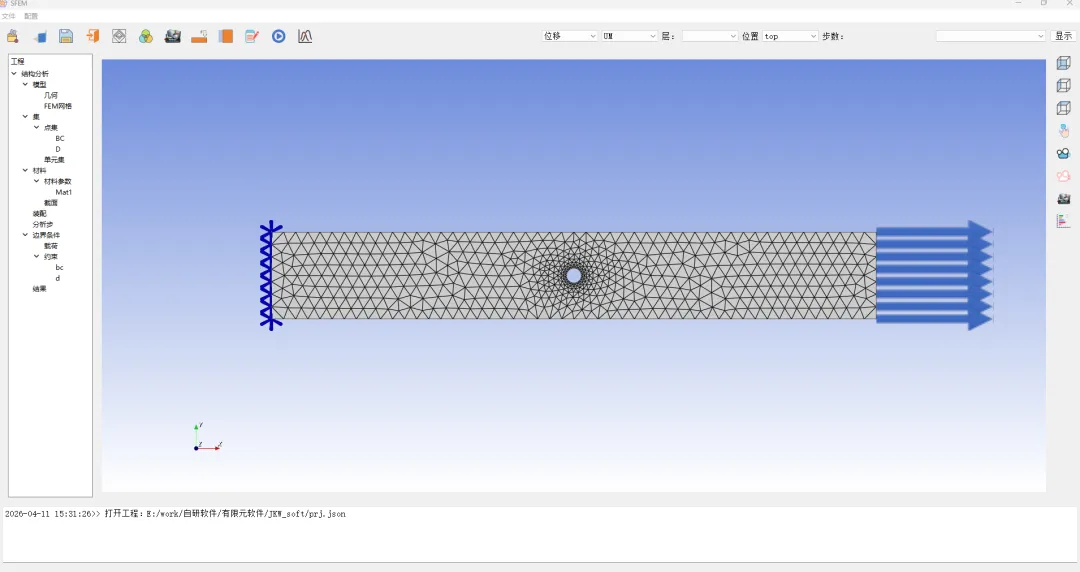
Task: Select FEM网格 in the project tree
Action: (x=58, y=106)
